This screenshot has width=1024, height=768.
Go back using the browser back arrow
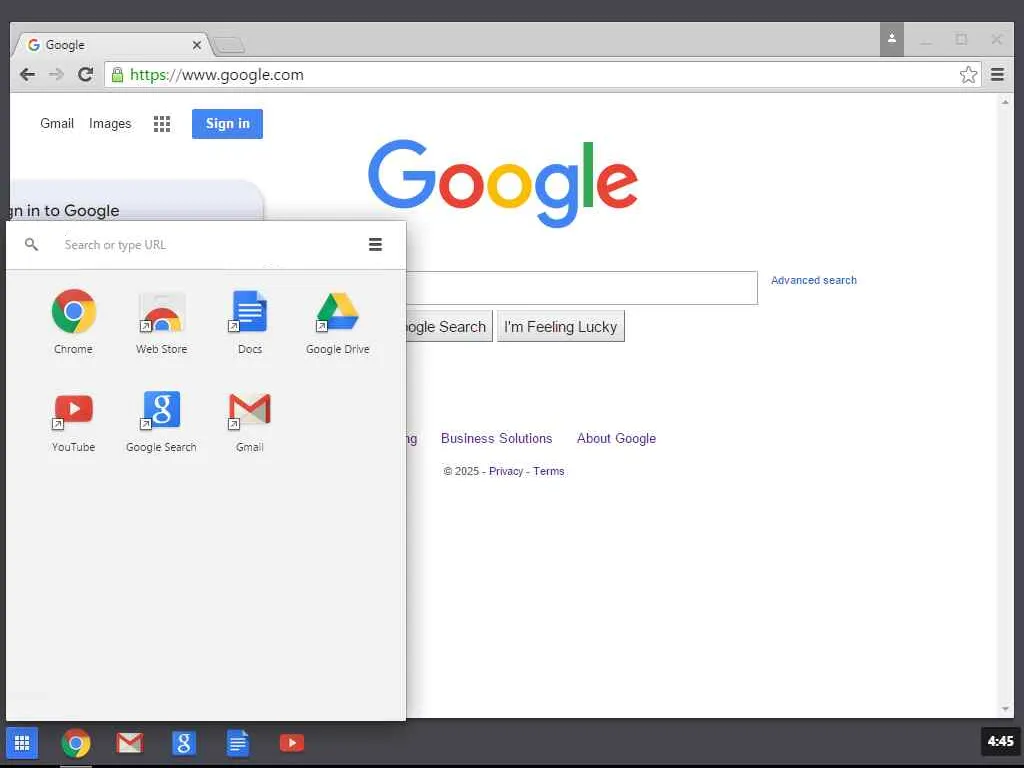[27, 74]
